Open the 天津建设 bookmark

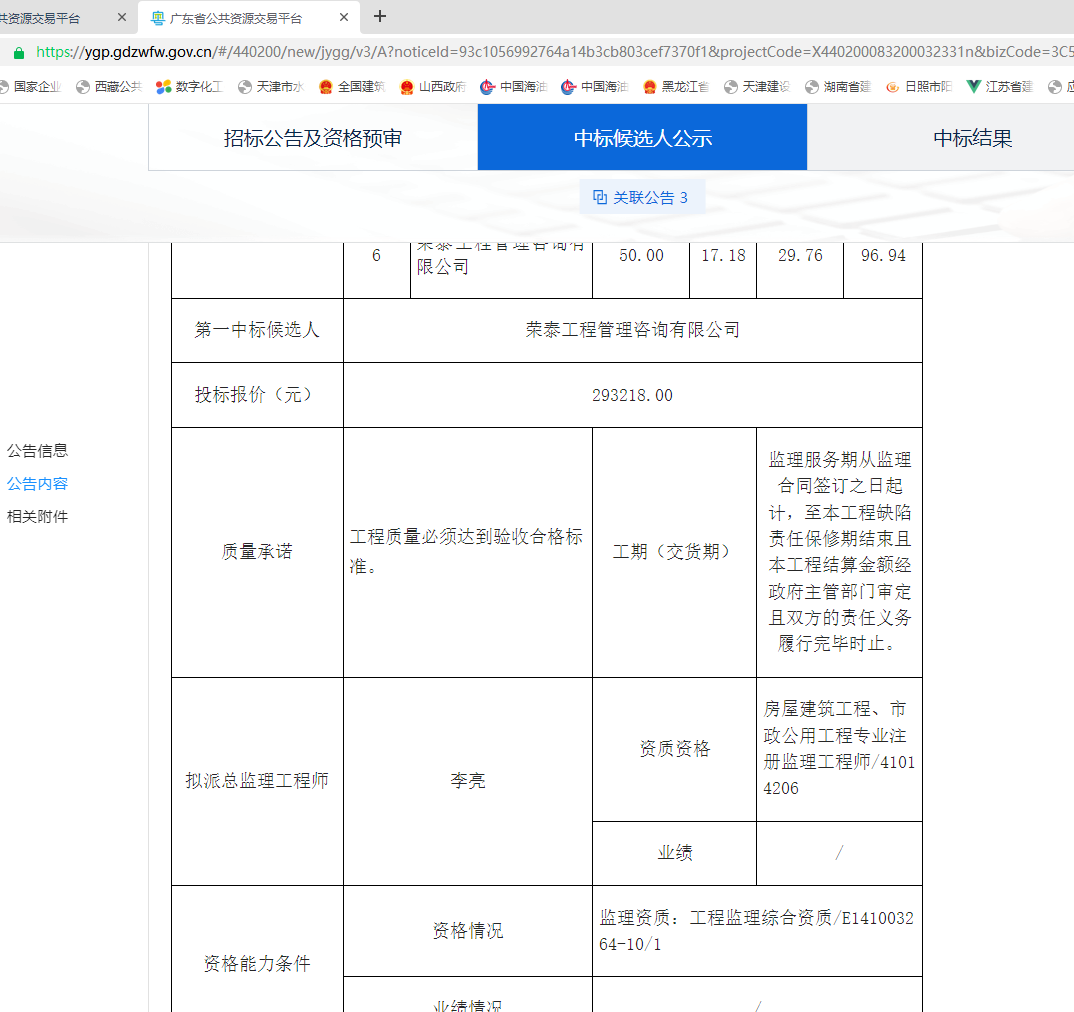click(x=756, y=87)
